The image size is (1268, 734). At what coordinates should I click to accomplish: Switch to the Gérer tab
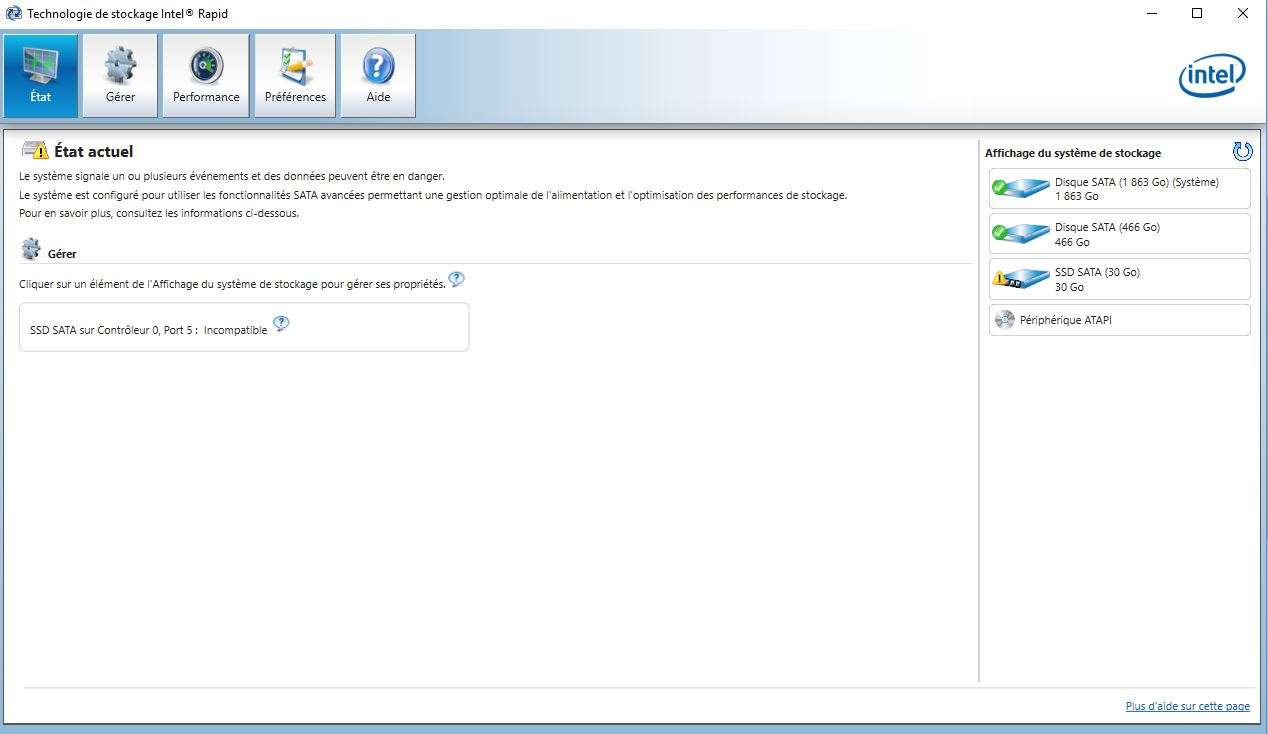(x=120, y=76)
